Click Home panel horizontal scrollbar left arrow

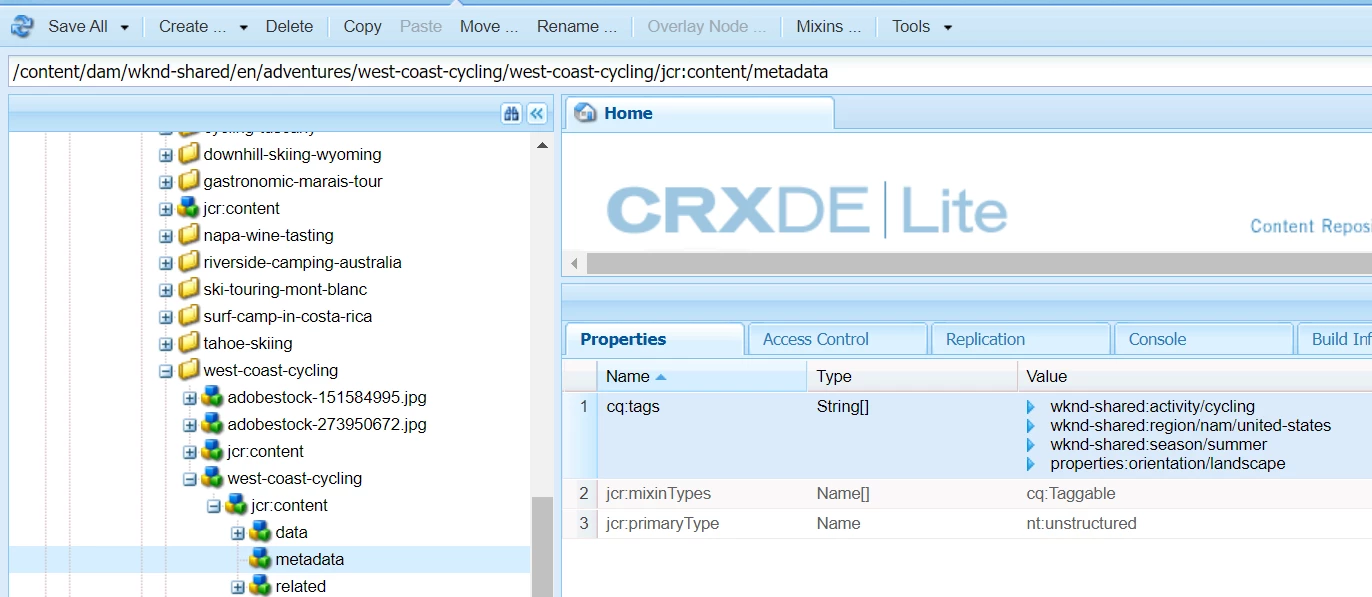[x=574, y=264]
